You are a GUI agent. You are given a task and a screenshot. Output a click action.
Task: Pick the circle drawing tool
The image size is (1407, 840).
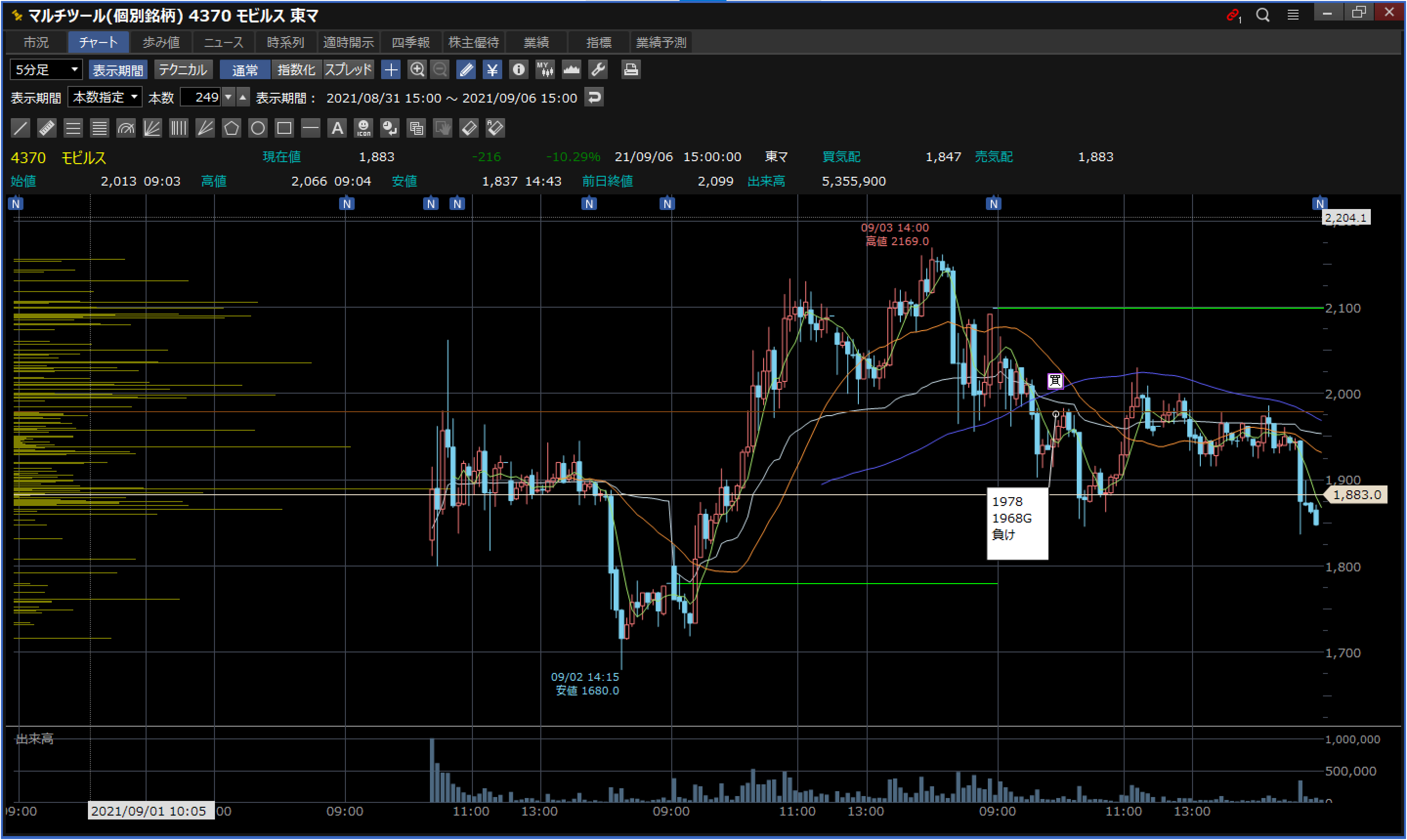(x=257, y=128)
